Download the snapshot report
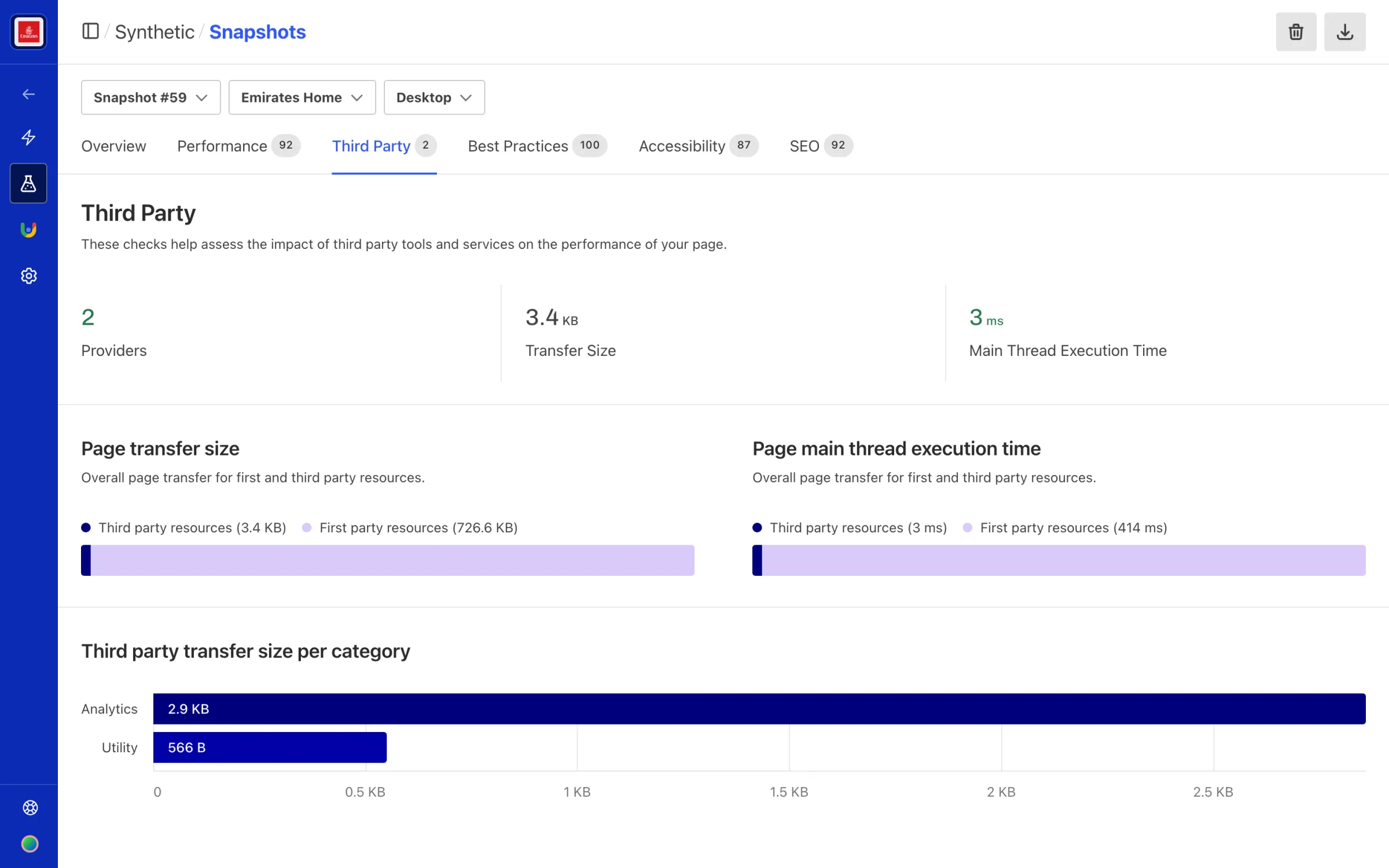1389x868 pixels. [1345, 32]
